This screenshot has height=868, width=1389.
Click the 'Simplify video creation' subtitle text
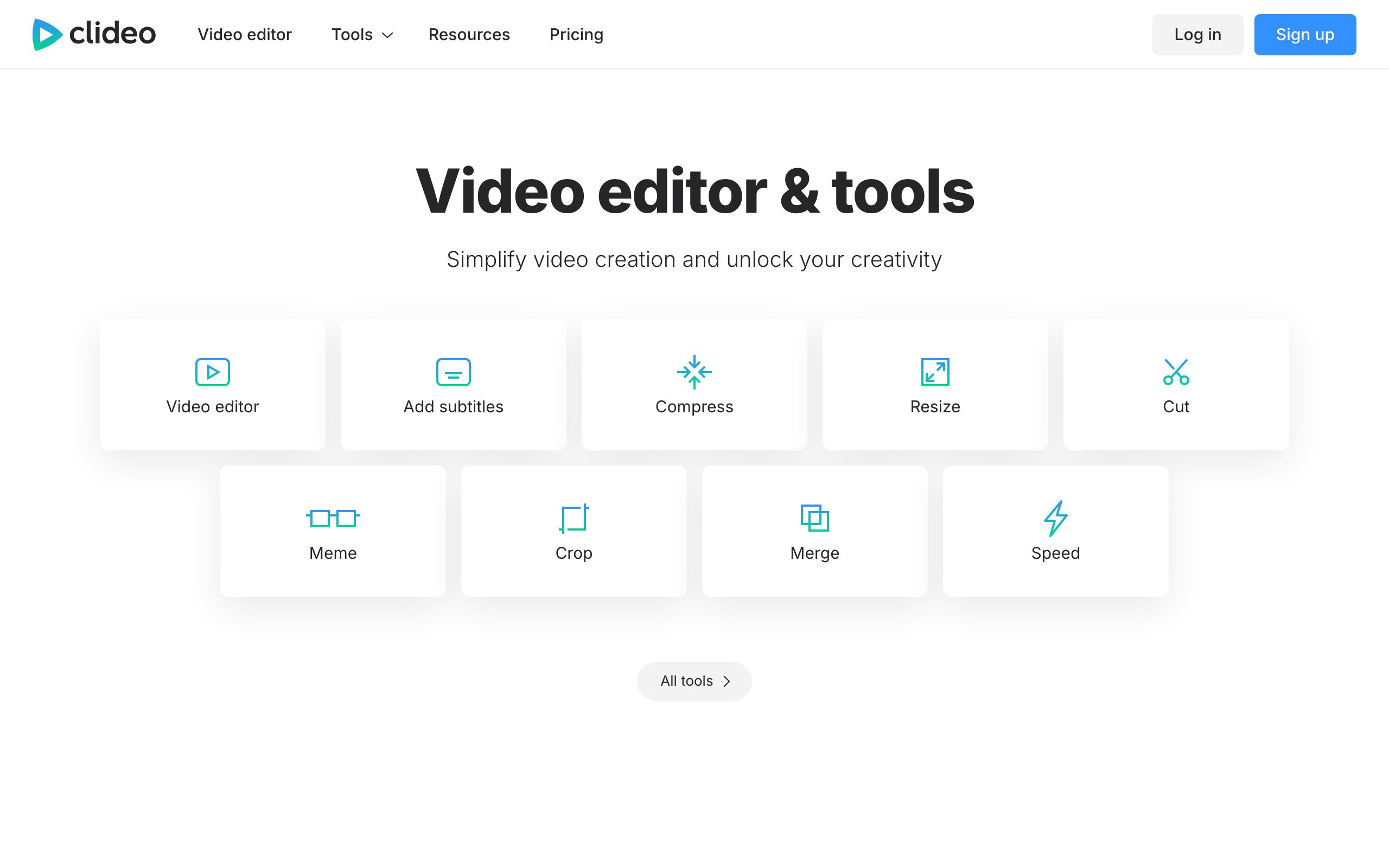pos(694,259)
